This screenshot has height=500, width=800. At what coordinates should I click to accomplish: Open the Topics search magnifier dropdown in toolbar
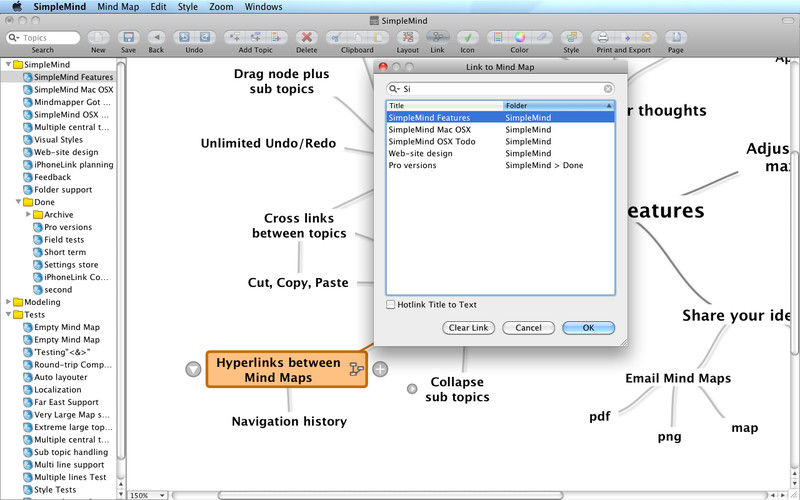pyautogui.click(x=14, y=38)
